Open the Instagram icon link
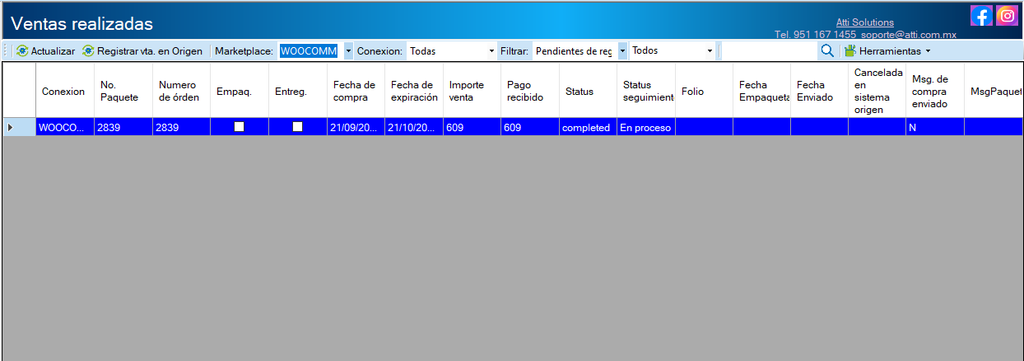The width and height of the screenshot is (1024, 361). [1008, 16]
